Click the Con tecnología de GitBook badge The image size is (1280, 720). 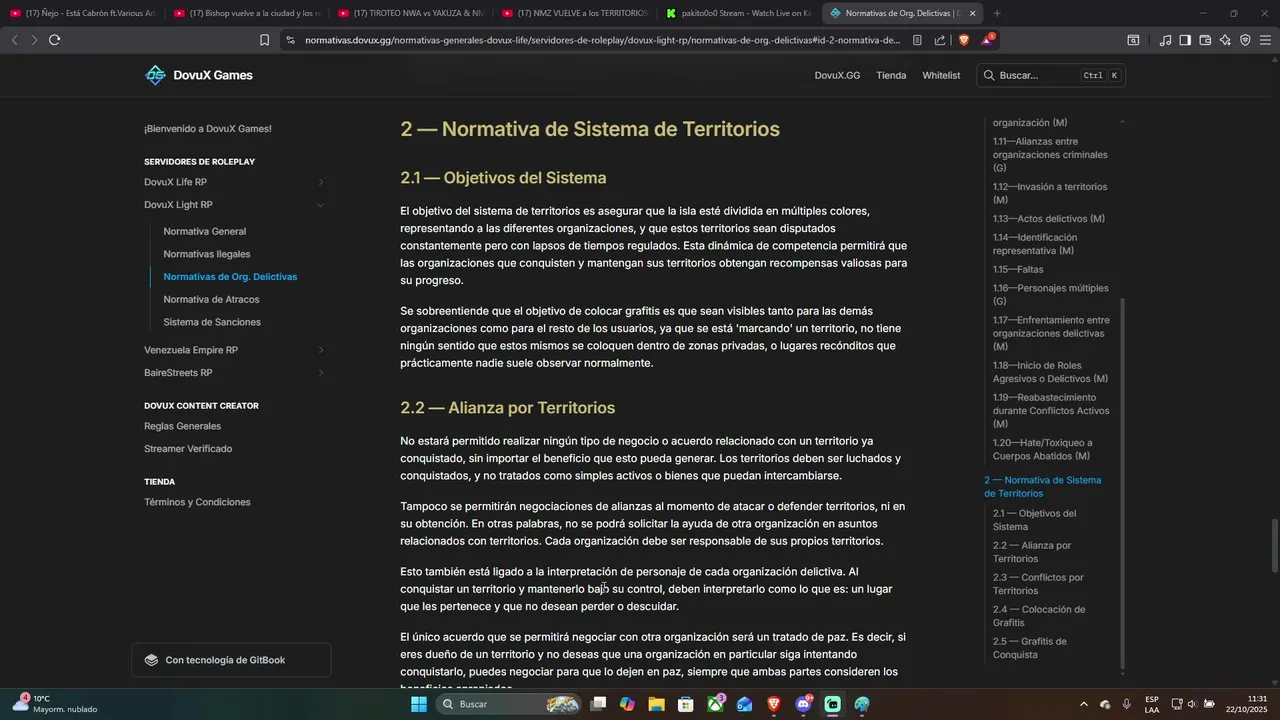231,660
